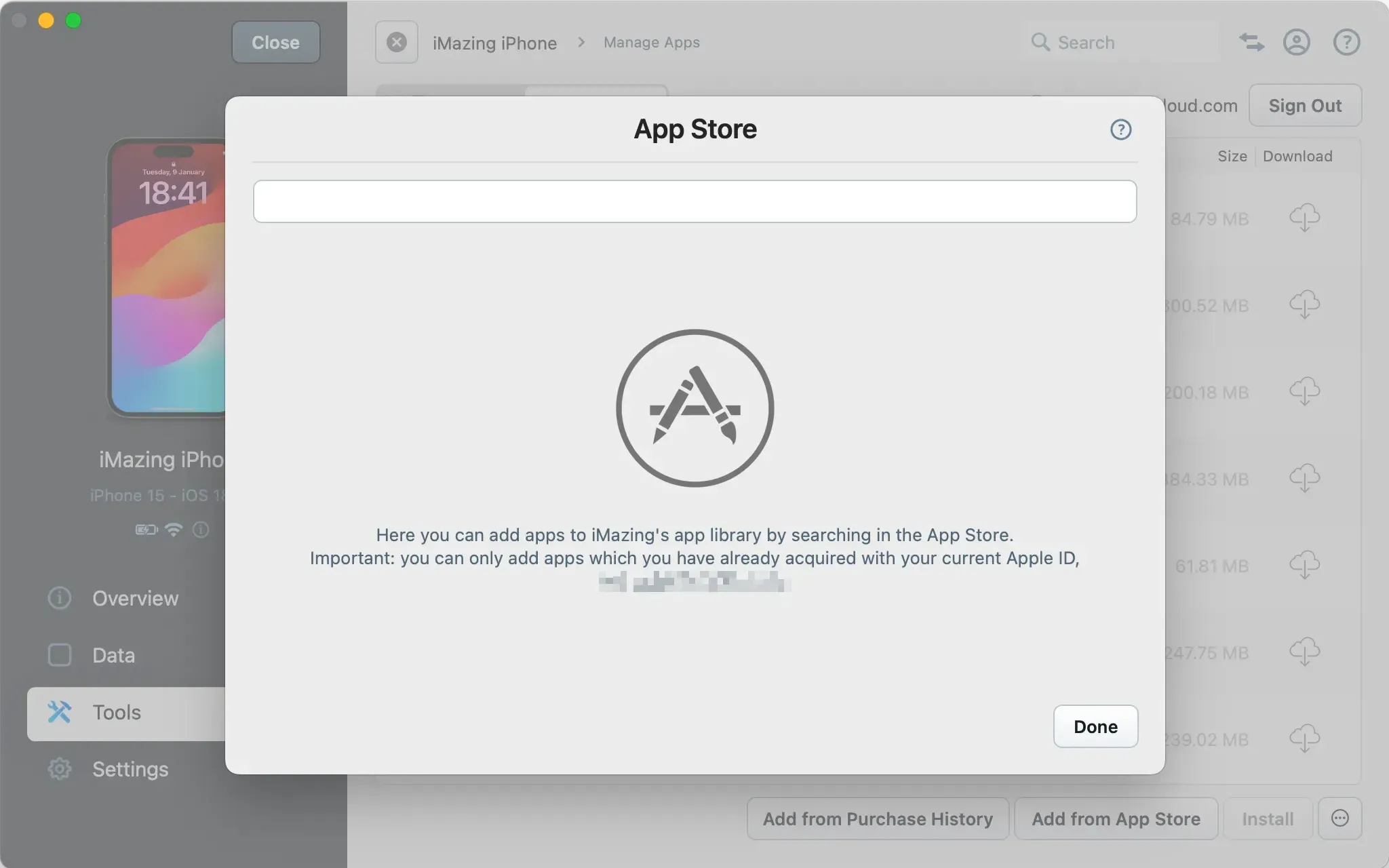
Task: Open iMazing Settings from the sidebar
Action: [130, 769]
